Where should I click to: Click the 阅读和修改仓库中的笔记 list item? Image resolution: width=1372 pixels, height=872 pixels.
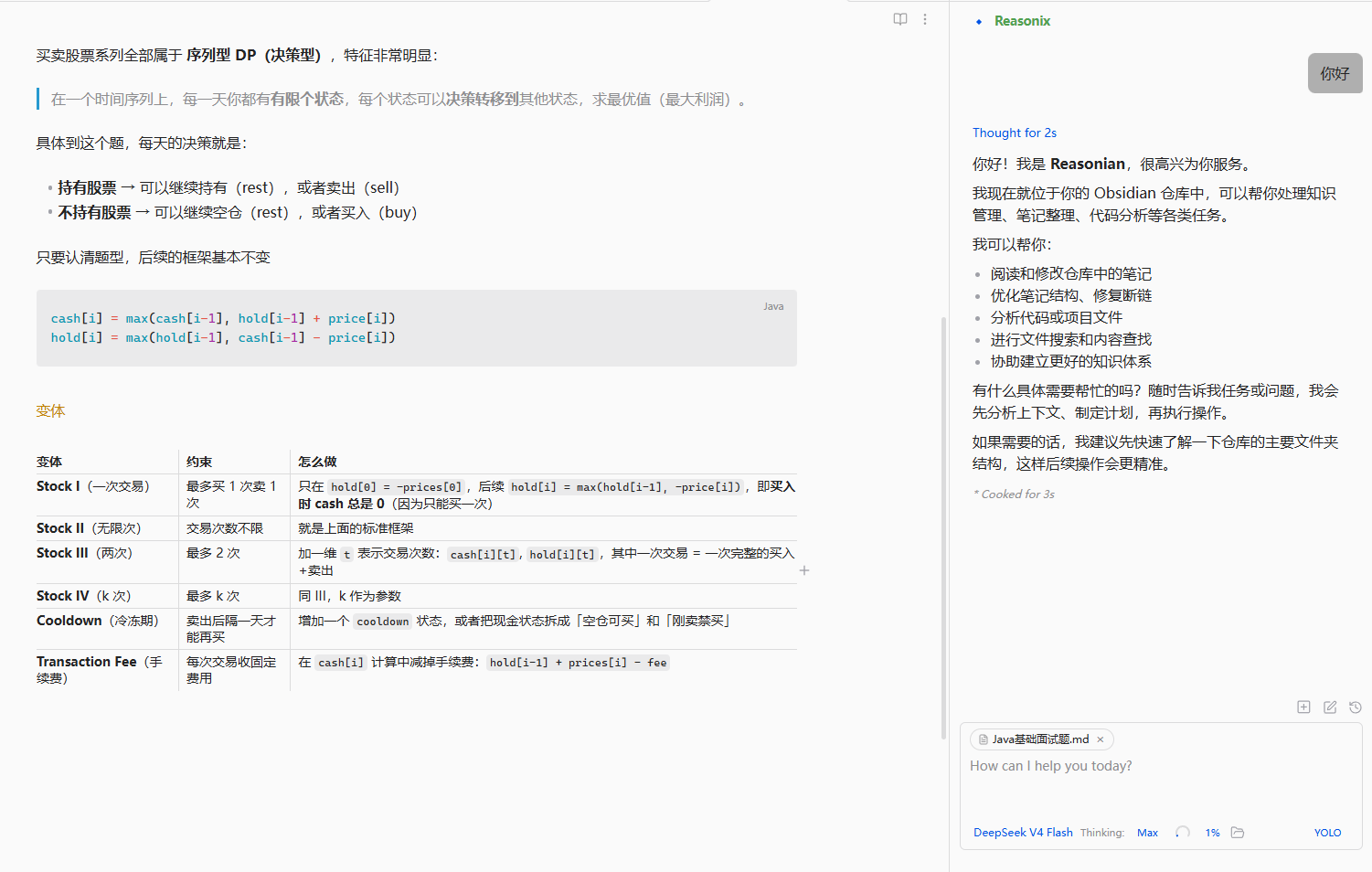tap(1071, 274)
